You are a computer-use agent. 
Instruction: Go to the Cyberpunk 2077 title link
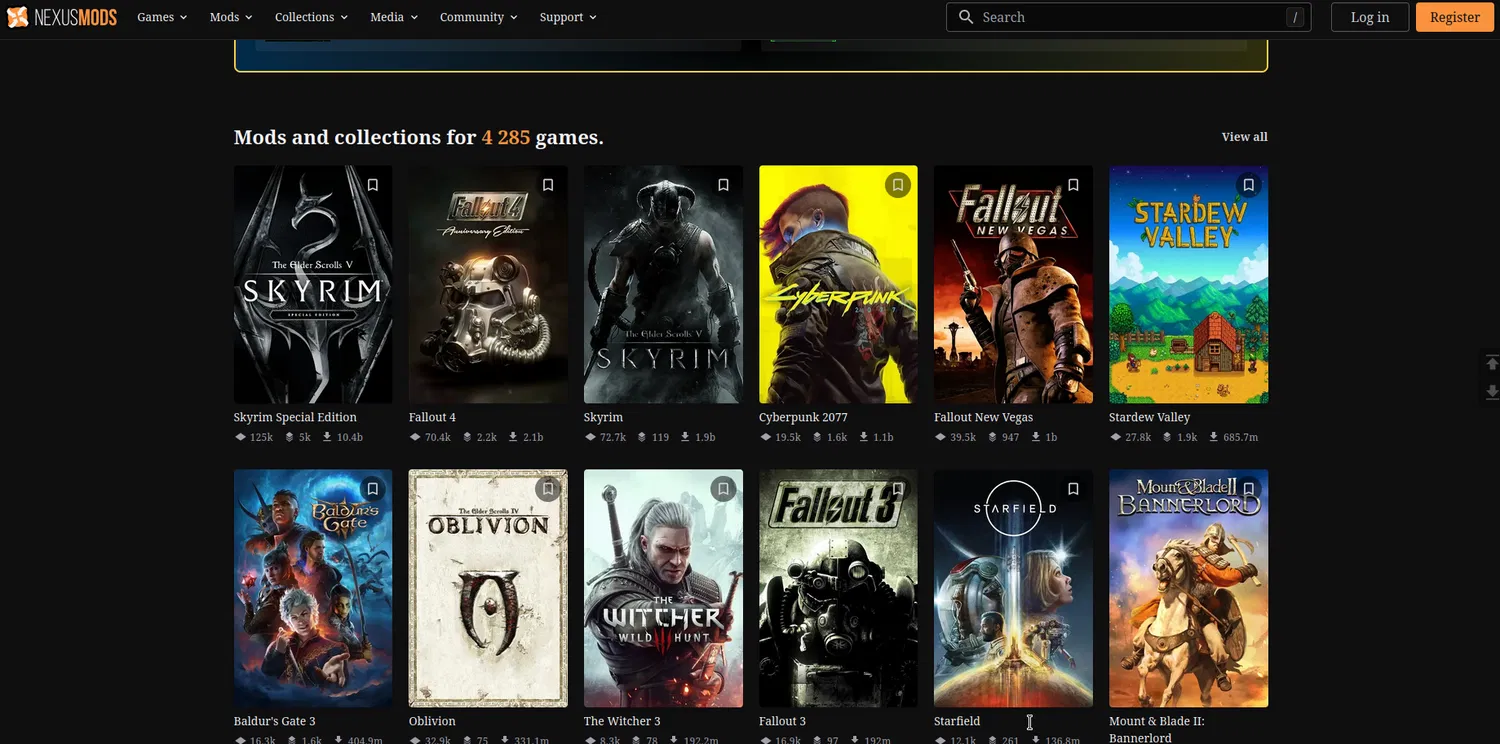[803, 417]
